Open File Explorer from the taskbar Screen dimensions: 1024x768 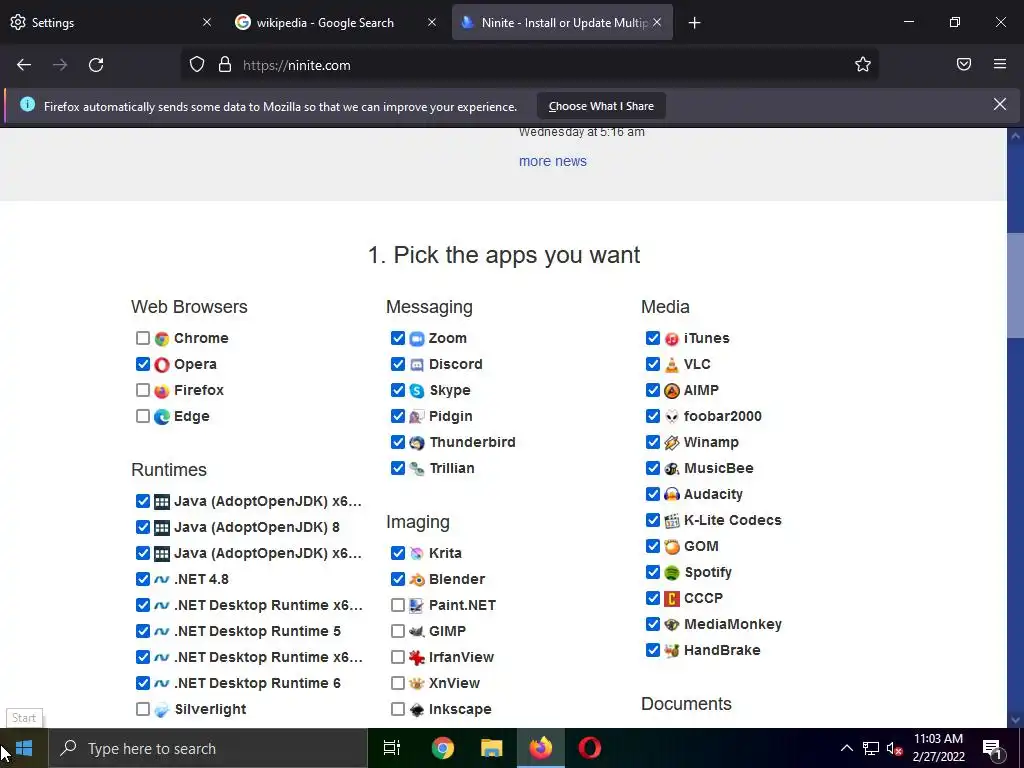[x=492, y=748]
